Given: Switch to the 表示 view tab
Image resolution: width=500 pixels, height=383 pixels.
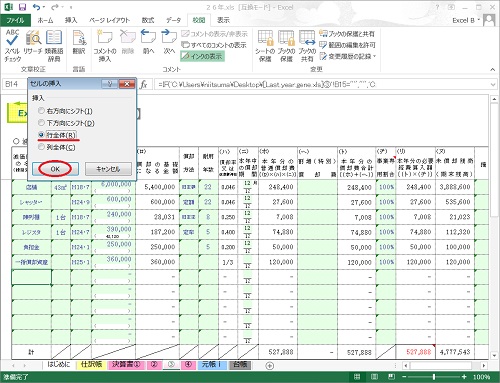Looking at the screenshot, I should point(223,20).
